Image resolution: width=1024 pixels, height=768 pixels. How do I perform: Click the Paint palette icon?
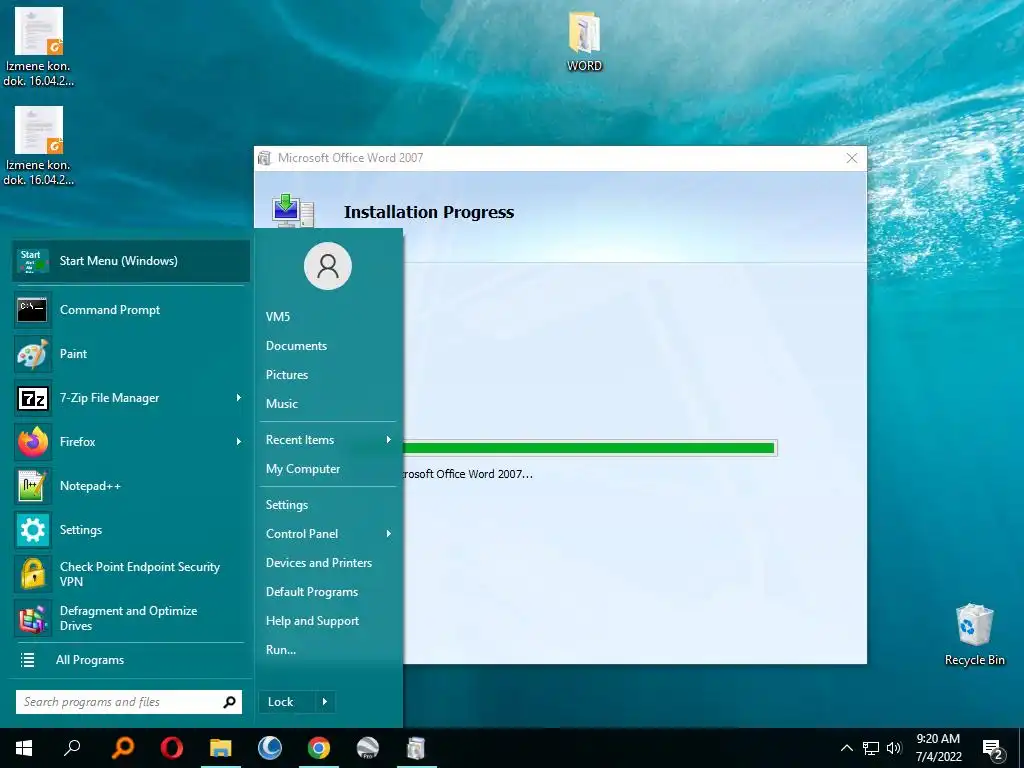pos(33,353)
